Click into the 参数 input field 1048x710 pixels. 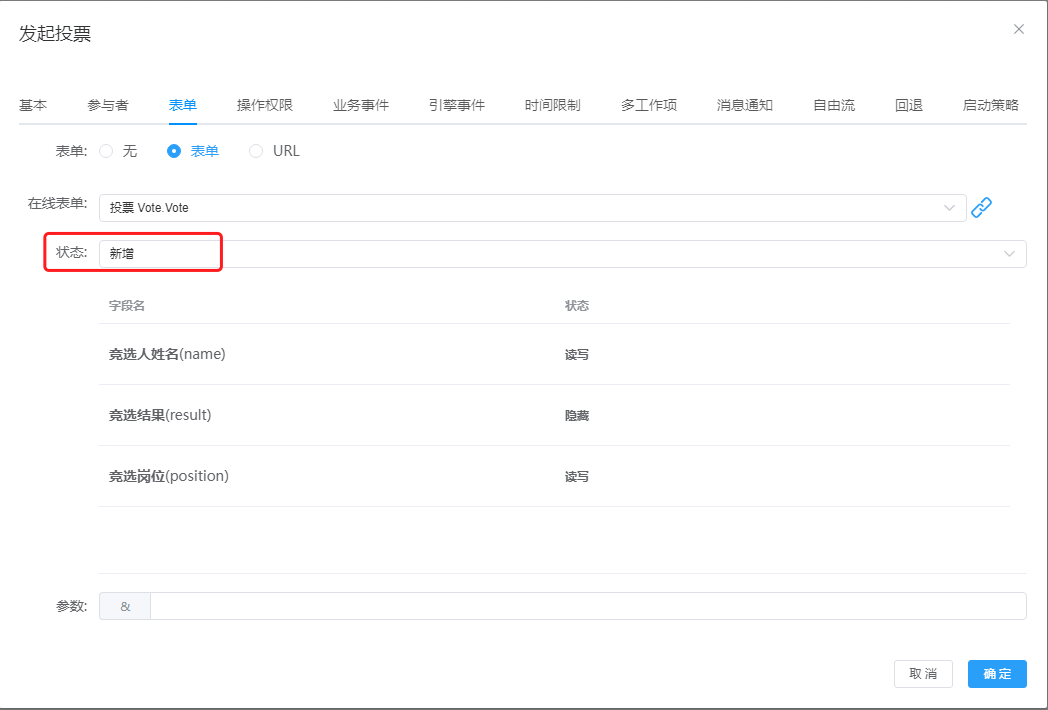(587, 606)
